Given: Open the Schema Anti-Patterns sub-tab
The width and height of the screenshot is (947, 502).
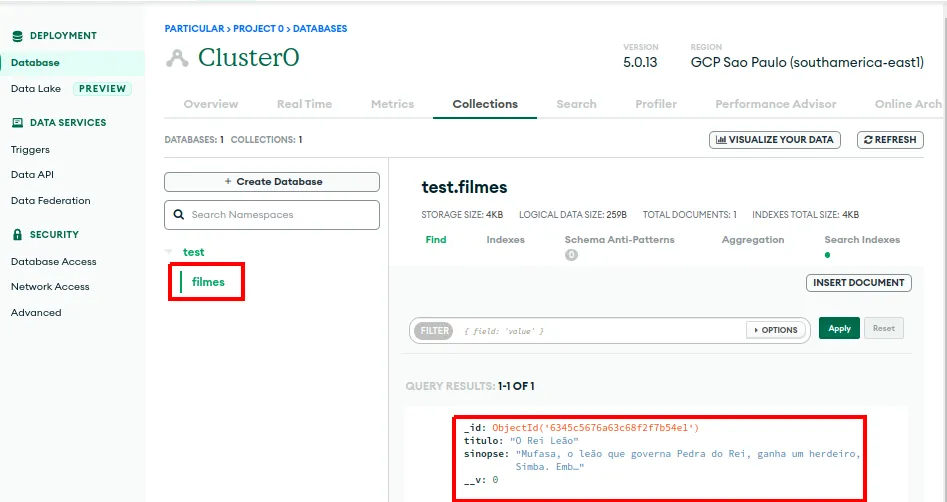Looking at the screenshot, I should point(620,240).
